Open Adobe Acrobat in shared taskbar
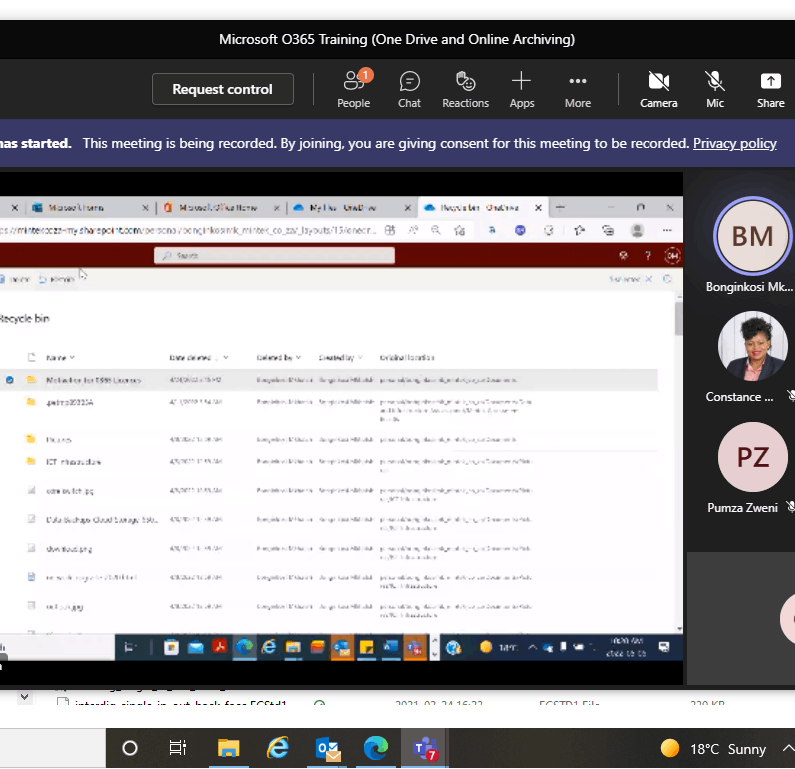The image size is (795, 769). pyautogui.click(x=220, y=647)
